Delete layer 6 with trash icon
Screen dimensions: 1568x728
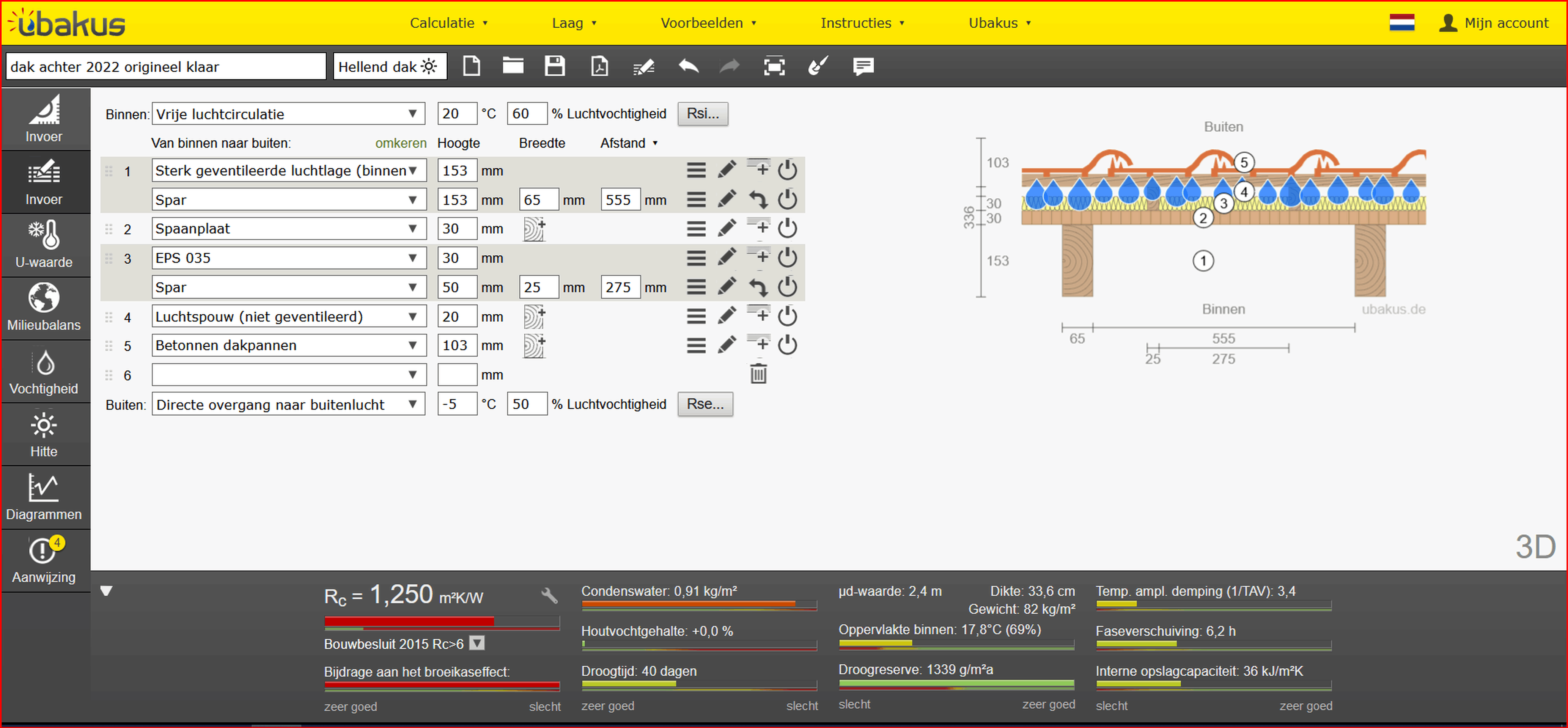click(x=758, y=374)
